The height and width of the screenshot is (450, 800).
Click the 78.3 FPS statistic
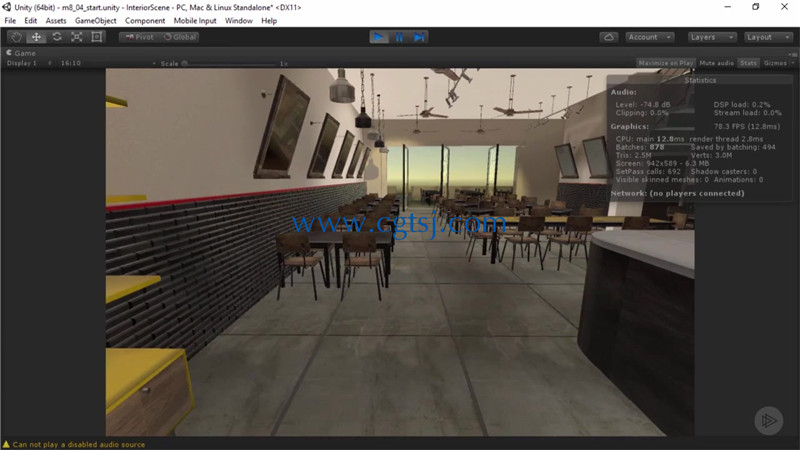pos(746,127)
